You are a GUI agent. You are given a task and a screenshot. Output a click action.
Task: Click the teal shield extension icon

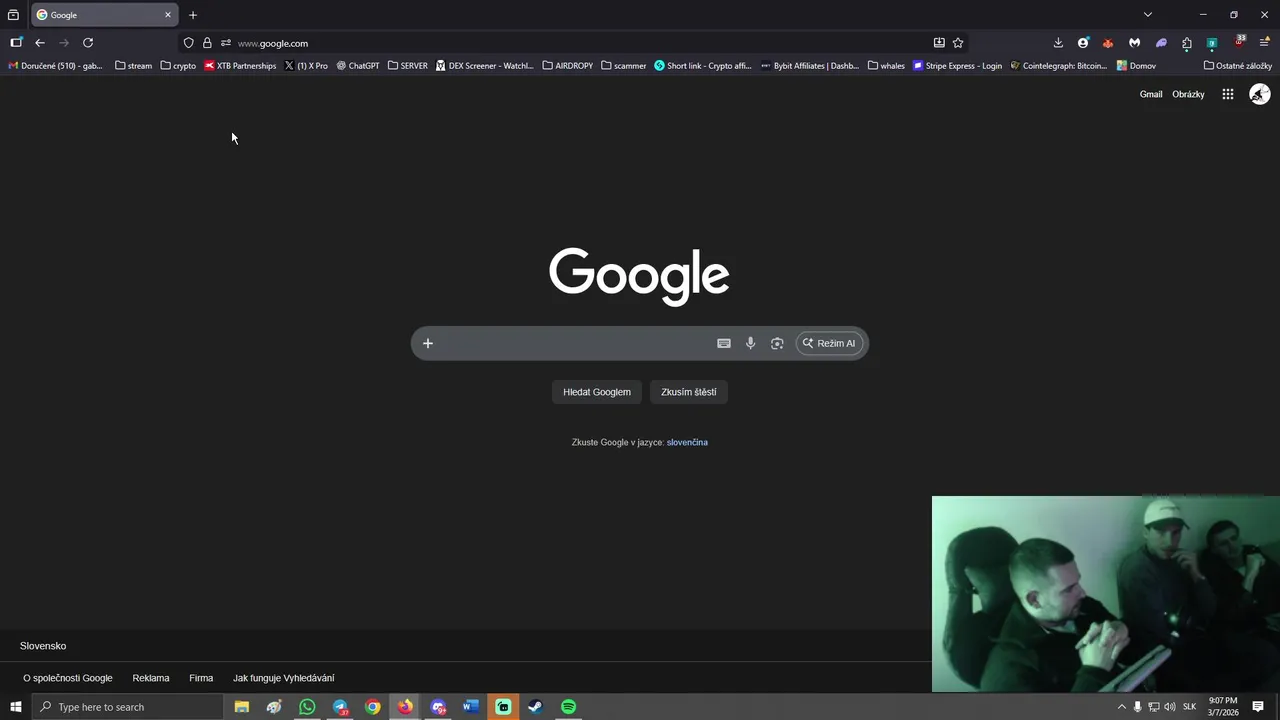coord(1212,43)
